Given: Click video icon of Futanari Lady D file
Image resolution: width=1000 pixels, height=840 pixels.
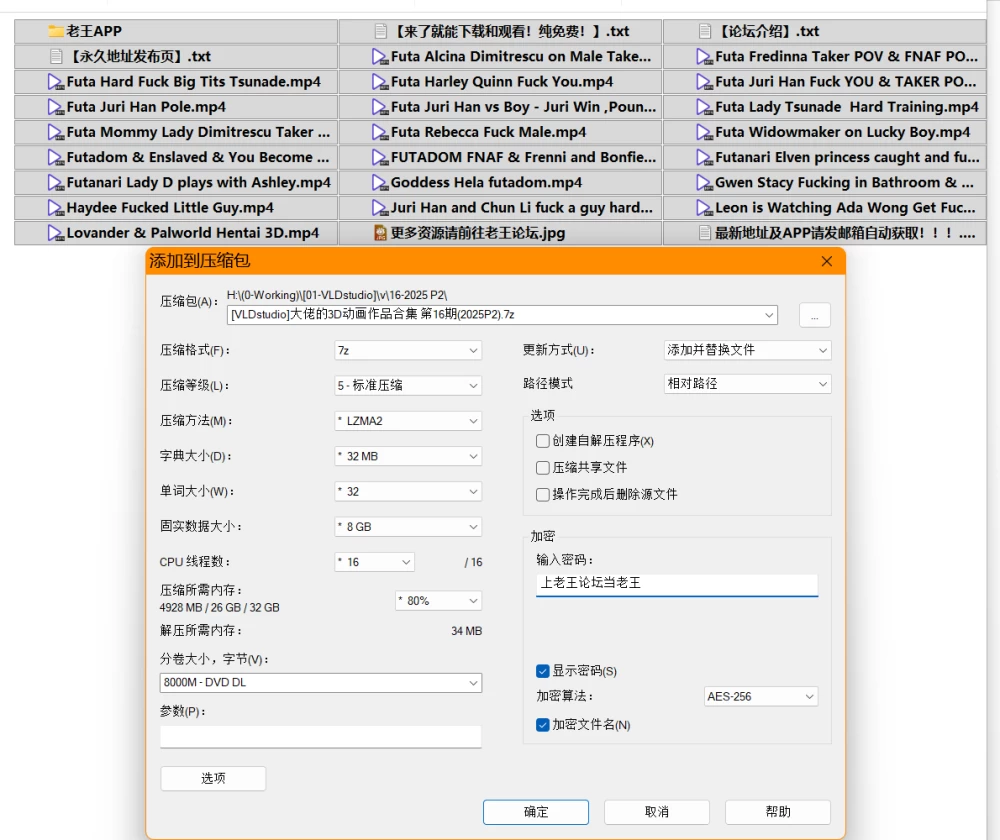Looking at the screenshot, I should [x=56, y=183].
